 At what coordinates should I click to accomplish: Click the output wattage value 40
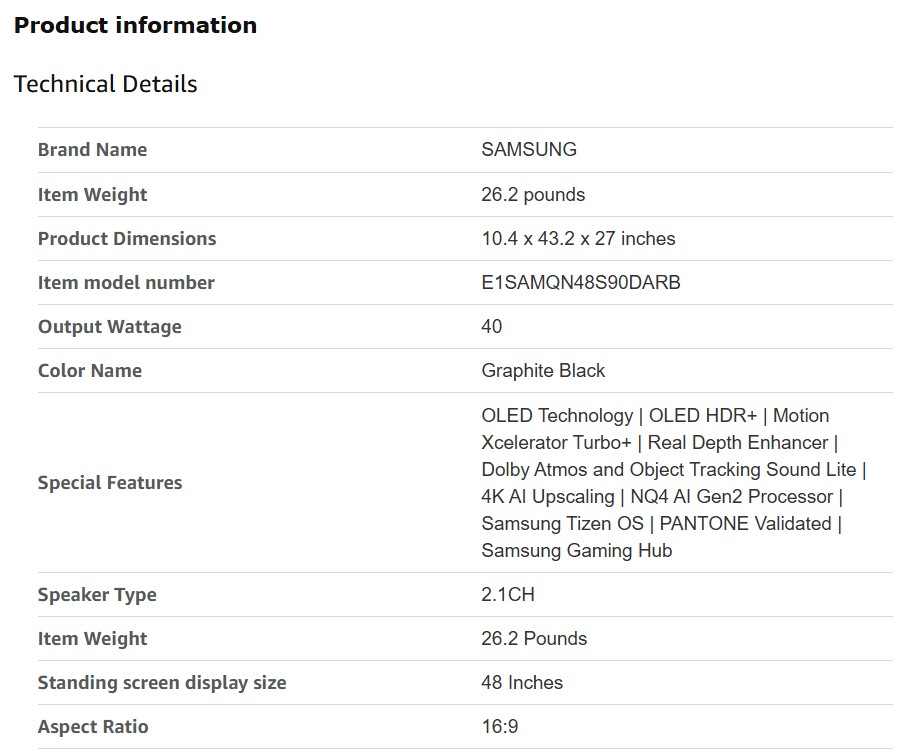click(492, 327)
